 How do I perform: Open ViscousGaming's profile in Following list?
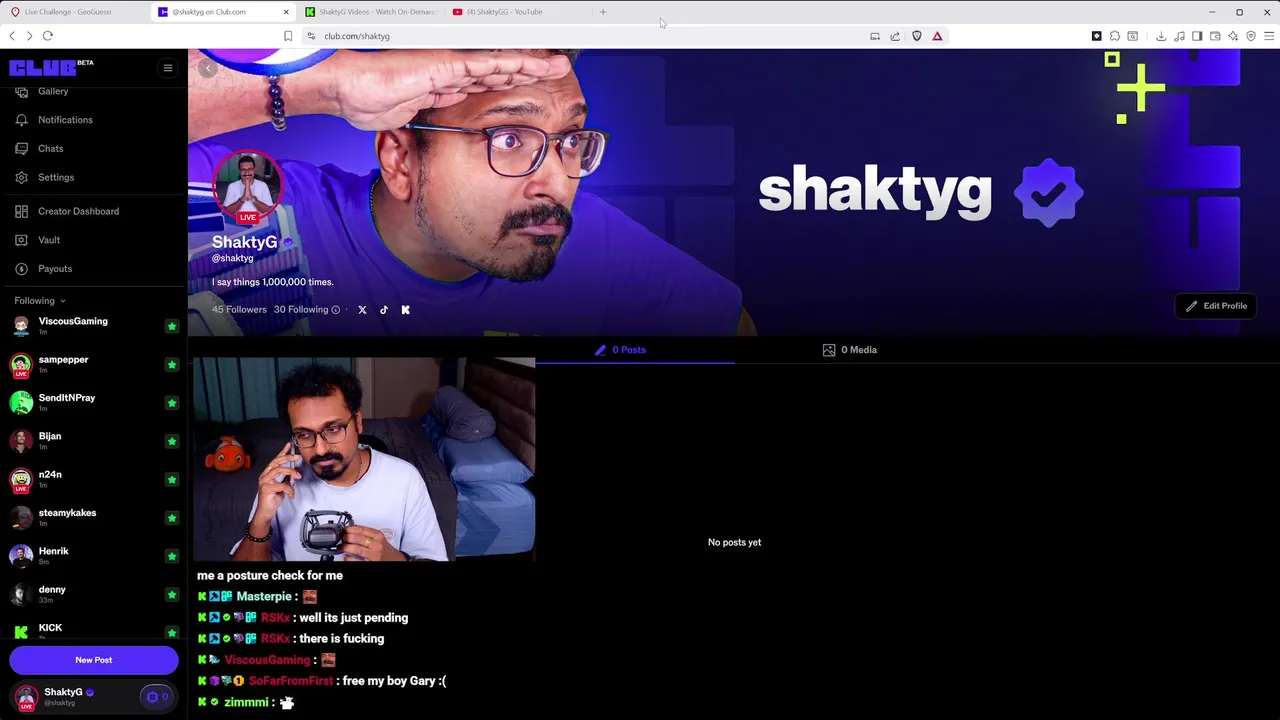(73, 321)
